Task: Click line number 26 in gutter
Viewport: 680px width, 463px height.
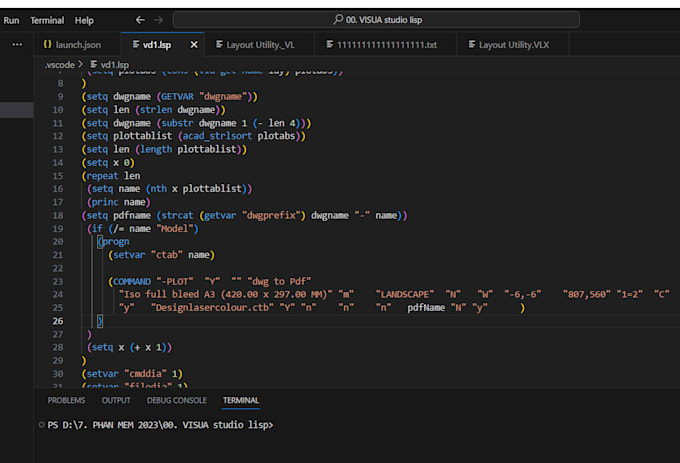Action: click(x=58, y=321)
